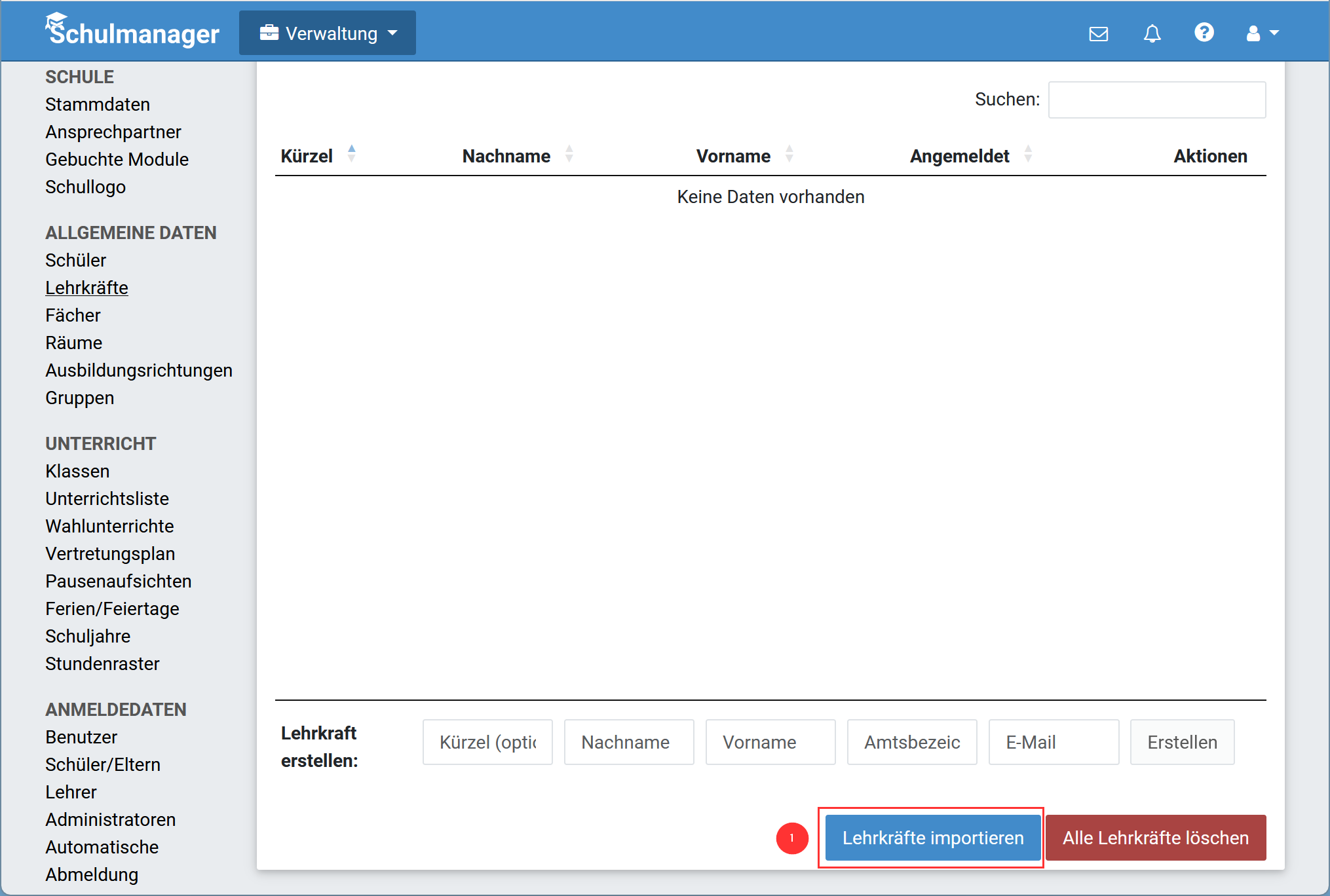Click the E-Mail input field
Viewport: 1330px width, 896px height.
[x=1054, y=742]
